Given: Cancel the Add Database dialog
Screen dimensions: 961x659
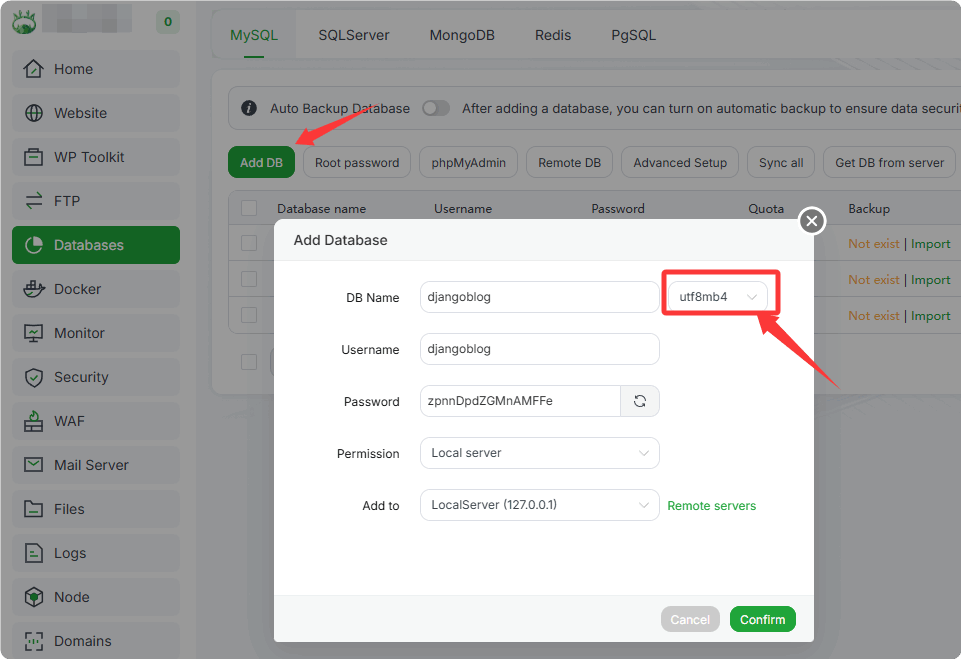Looking at the screenshot, I should coord(690,619).
